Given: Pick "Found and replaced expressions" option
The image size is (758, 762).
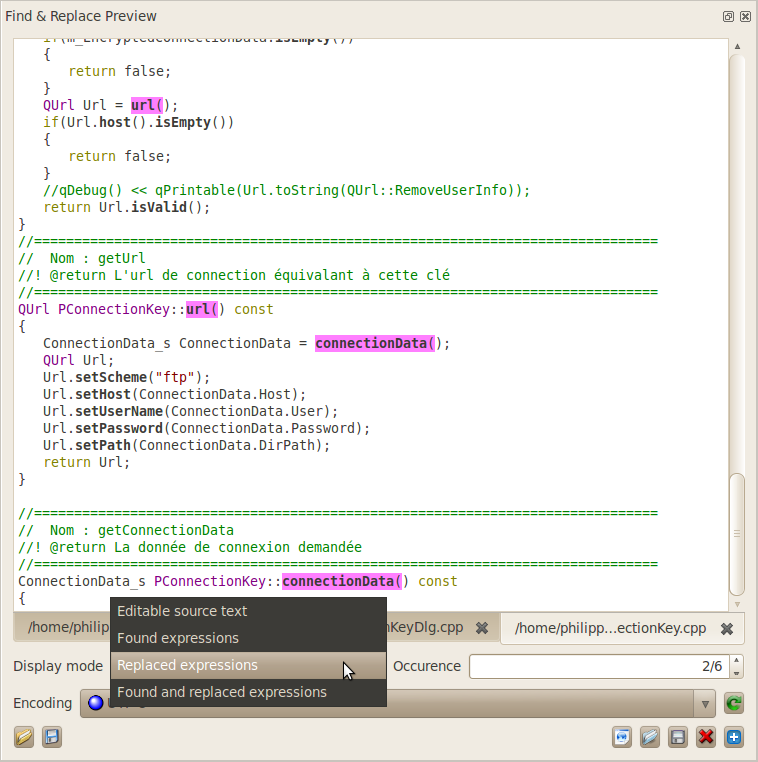Looking at the screenshot, I should click(222, 692).
